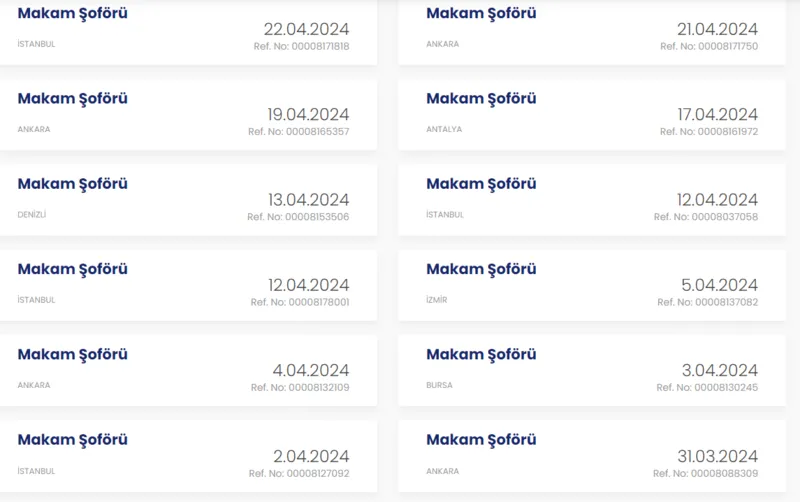800x502 pixels.
Task: Click the Ref. No: 00008171818 text
Action: (x=301, y=47)
